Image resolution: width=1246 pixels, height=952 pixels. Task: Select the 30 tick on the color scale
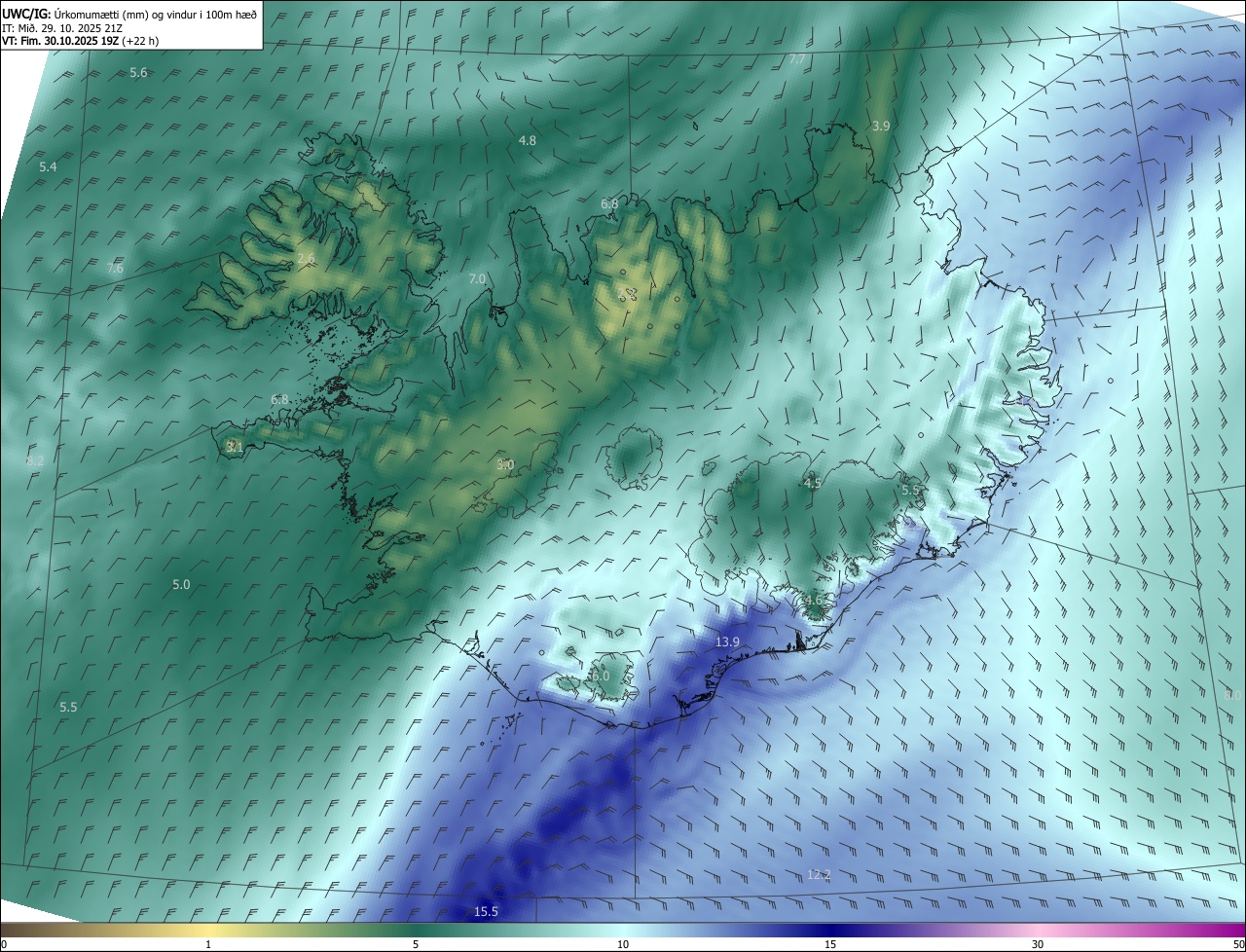point(1038,944)
